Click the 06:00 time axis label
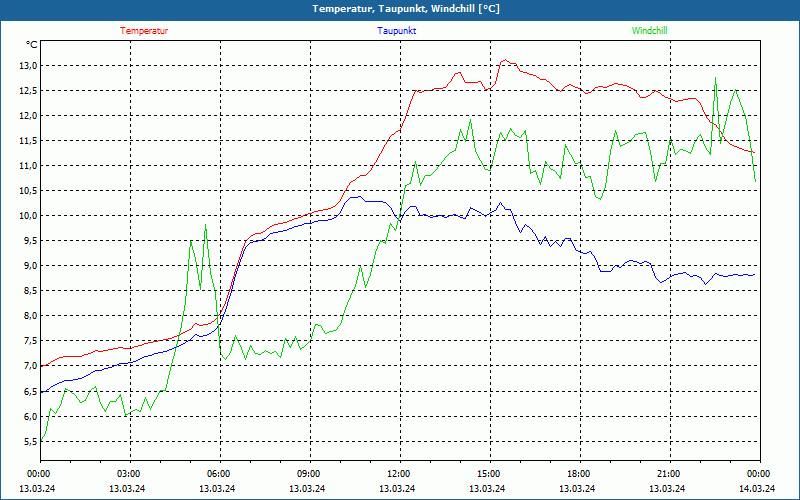Viewport: 800px width, 500px height. pyautogui.click(x=220, y=474)
